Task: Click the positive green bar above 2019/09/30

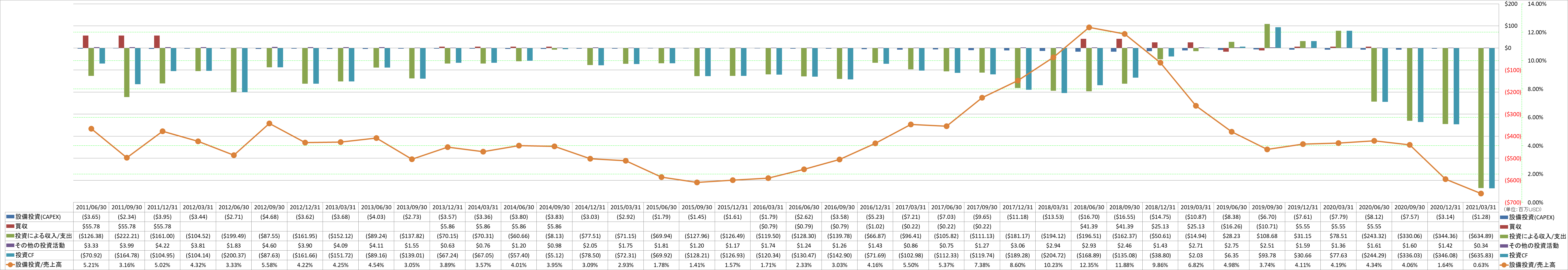Action: click(x=1267, y=36)
